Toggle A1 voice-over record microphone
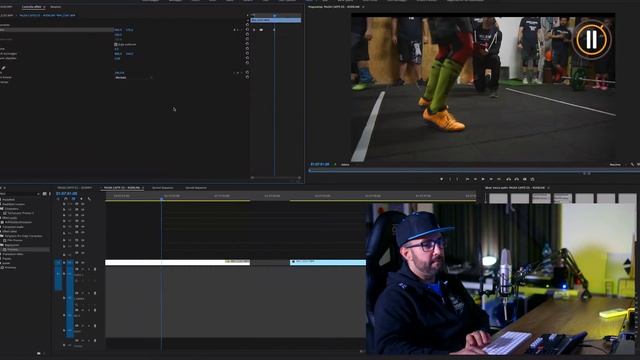640x360 pixels. (95, 269)
